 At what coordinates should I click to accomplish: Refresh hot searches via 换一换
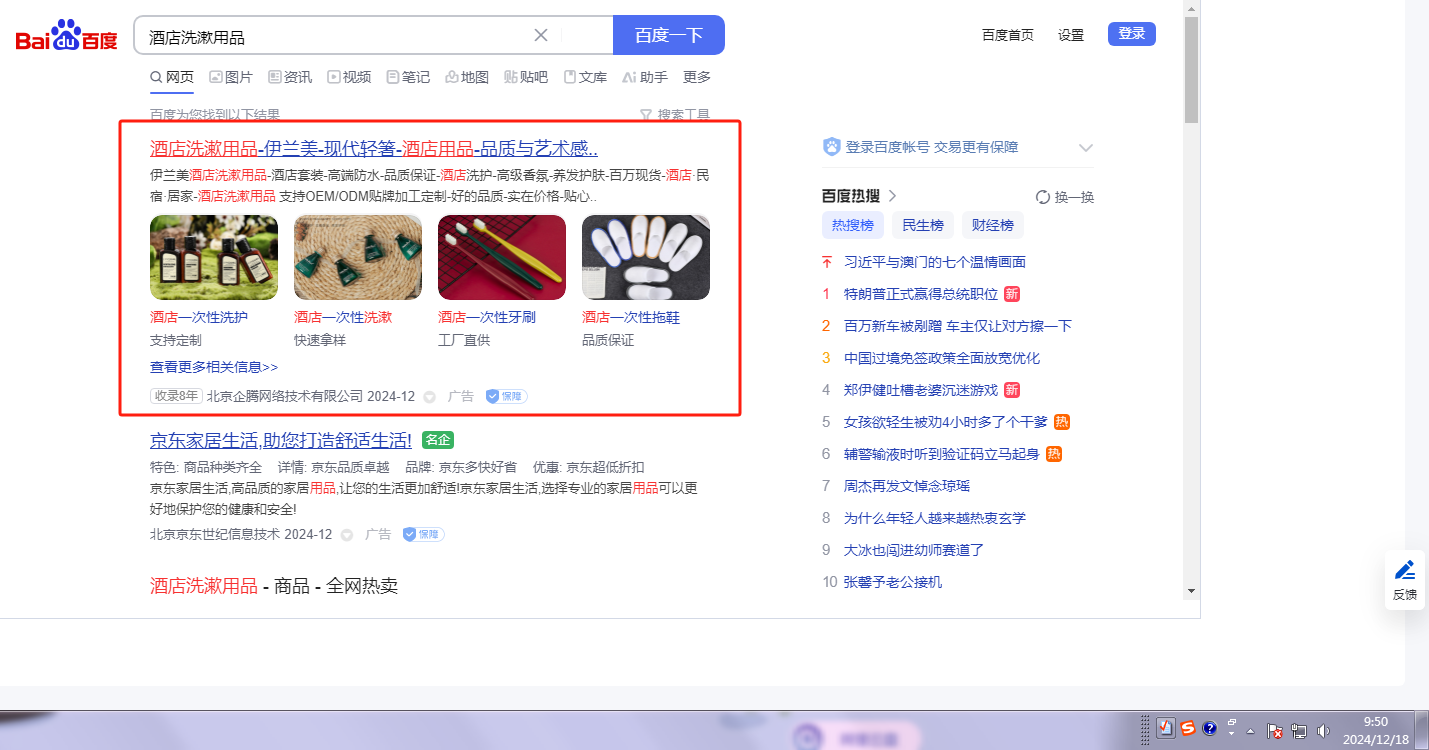[x=1065, y=197]
